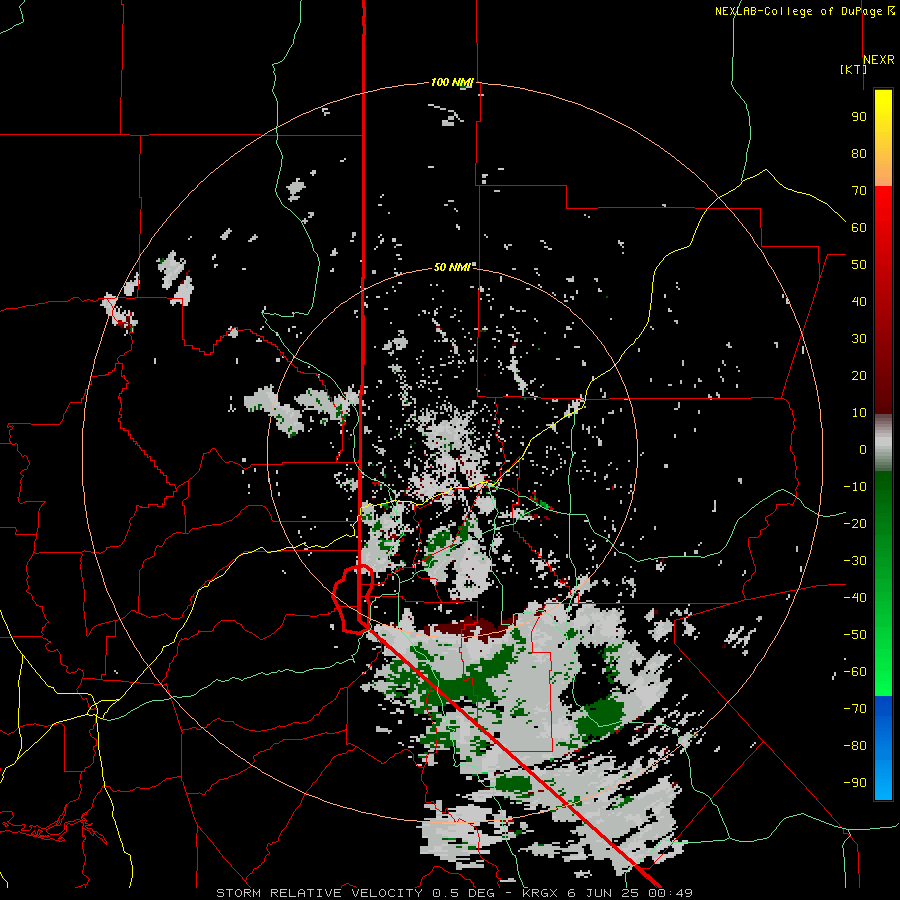Click the positive 40 scale label

tap(859, 301)
